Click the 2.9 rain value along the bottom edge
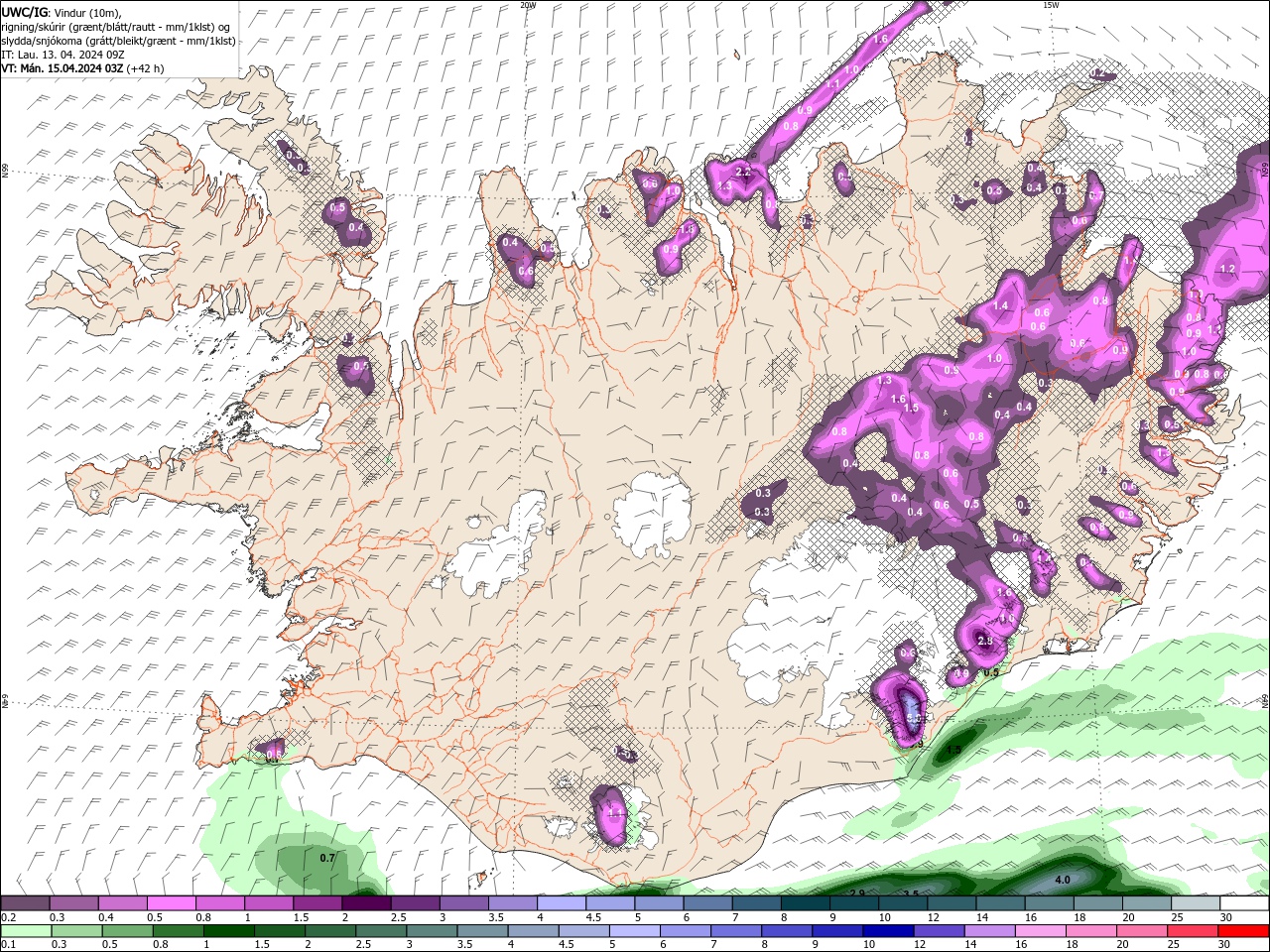1270x952 pixels. 857,893
